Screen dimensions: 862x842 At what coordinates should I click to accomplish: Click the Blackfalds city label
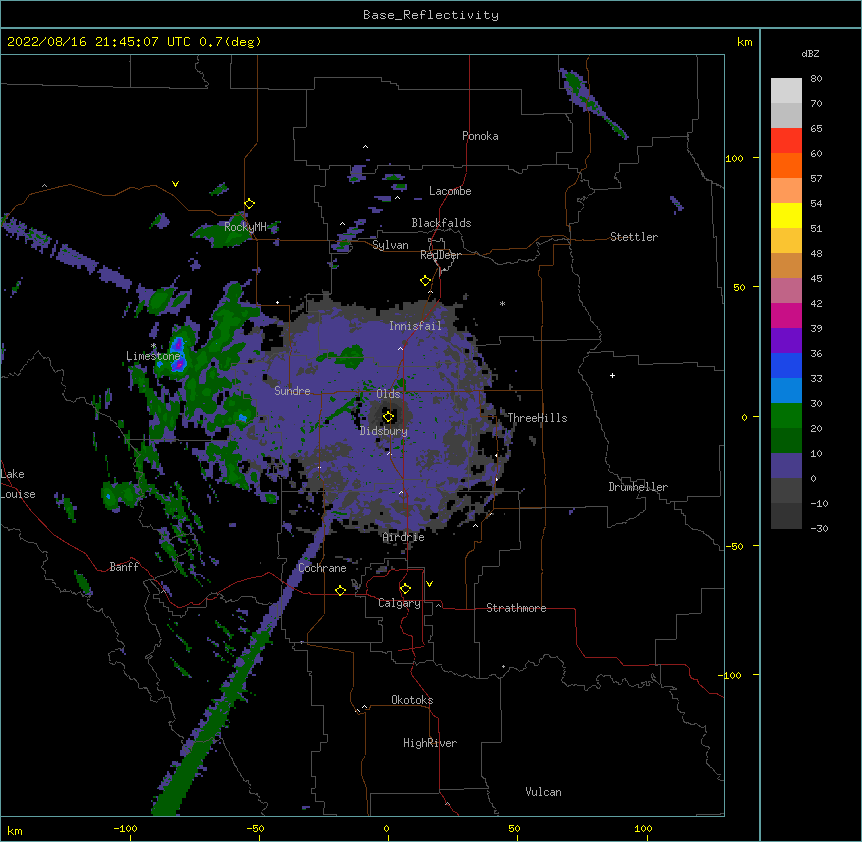(441, 223)
